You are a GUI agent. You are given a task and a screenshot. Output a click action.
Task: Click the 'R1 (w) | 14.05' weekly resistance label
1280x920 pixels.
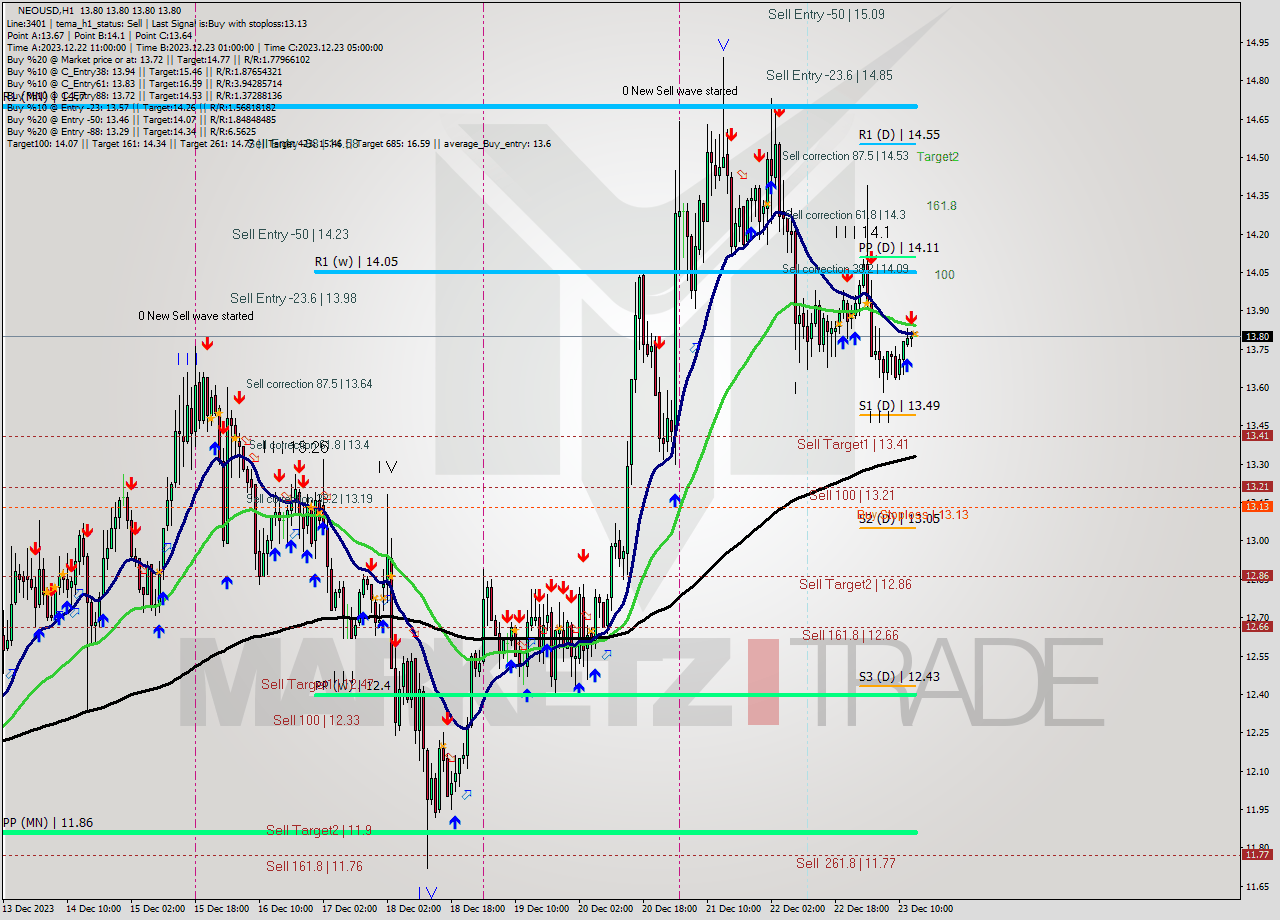tap(356, 261)
